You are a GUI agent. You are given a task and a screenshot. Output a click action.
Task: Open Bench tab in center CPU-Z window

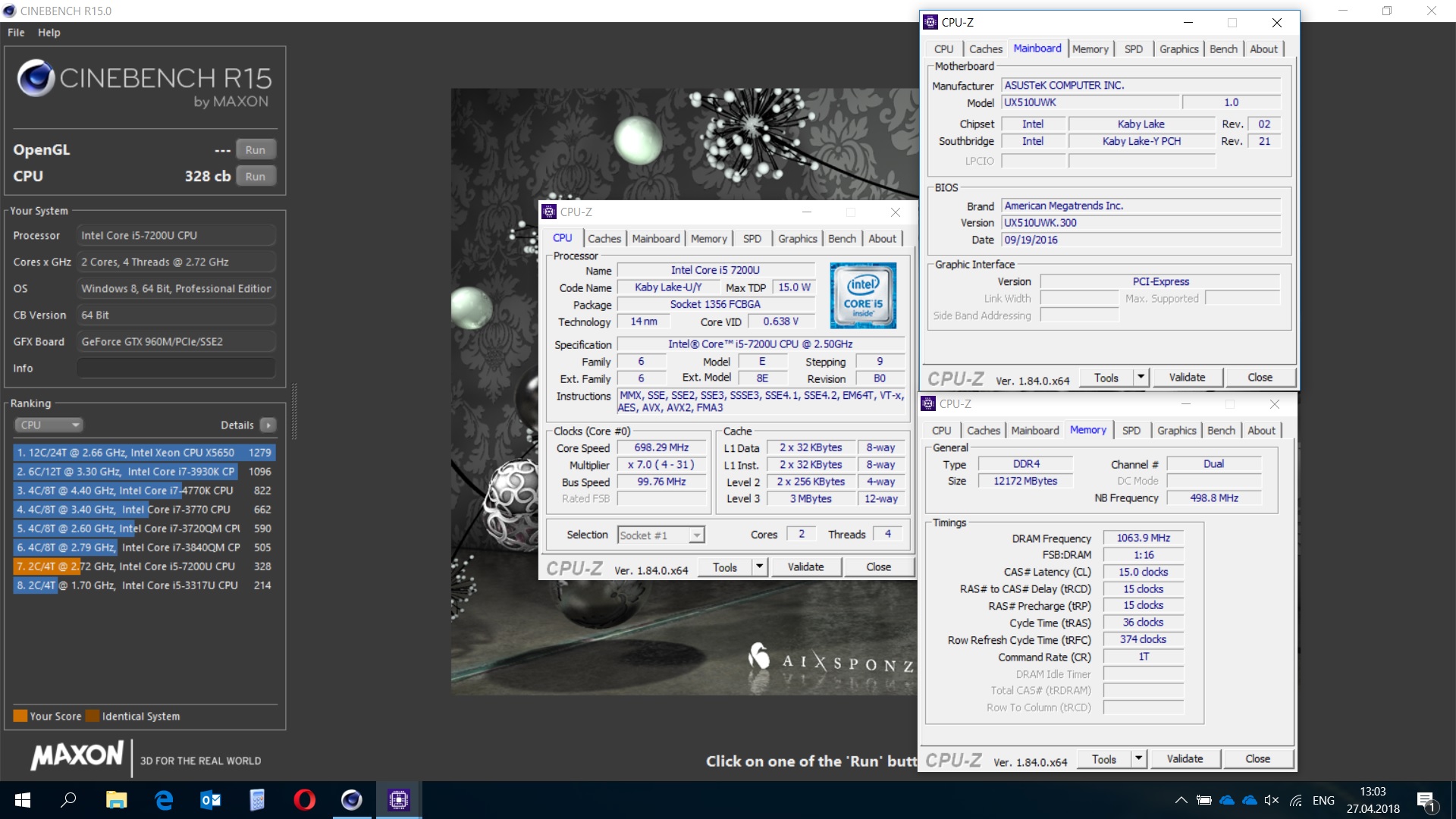[x=842, y=239]
